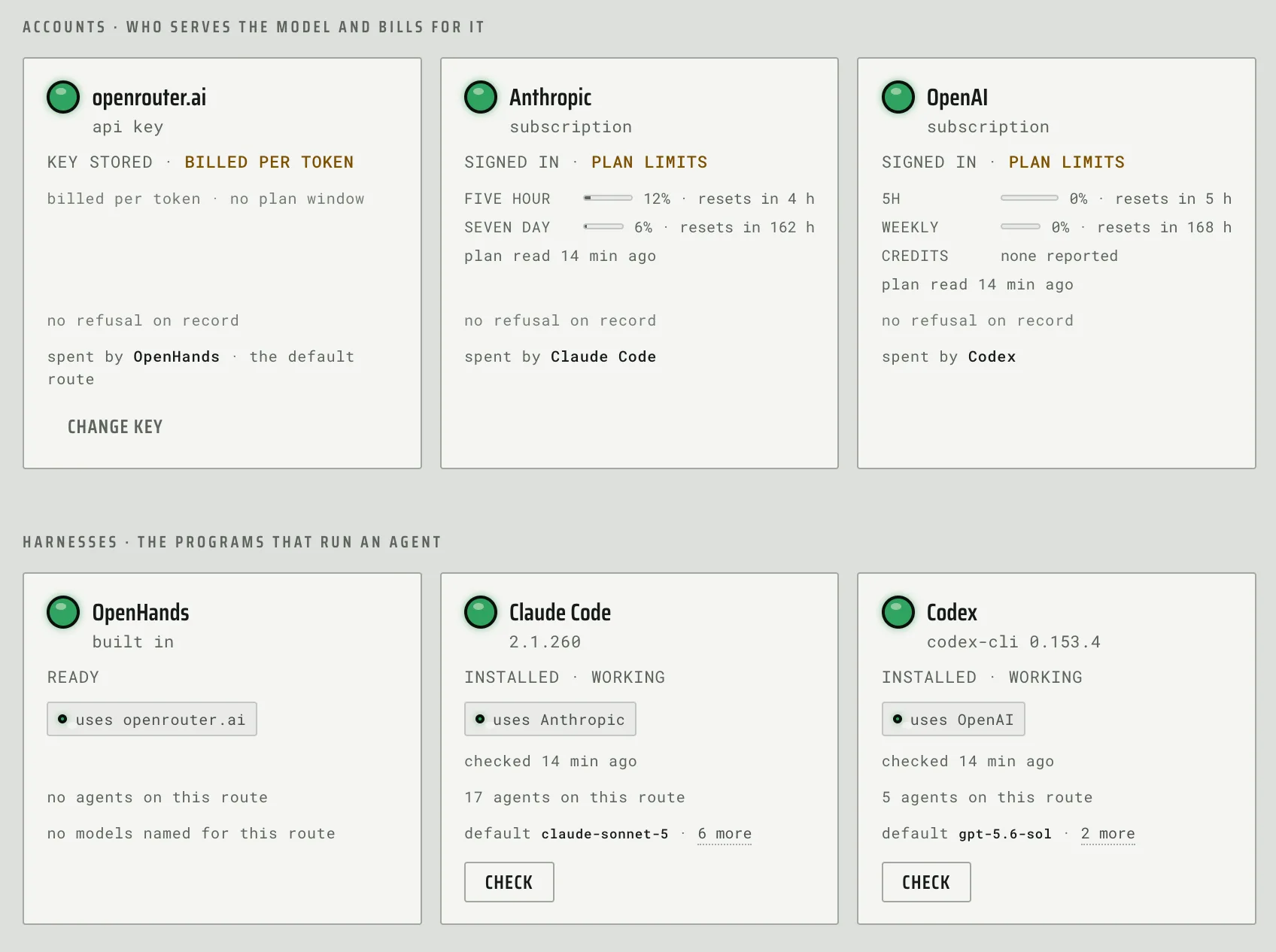
Task: Click the 'gpt-5.6-sol' default model name
Action: [x=1005, y=834]
